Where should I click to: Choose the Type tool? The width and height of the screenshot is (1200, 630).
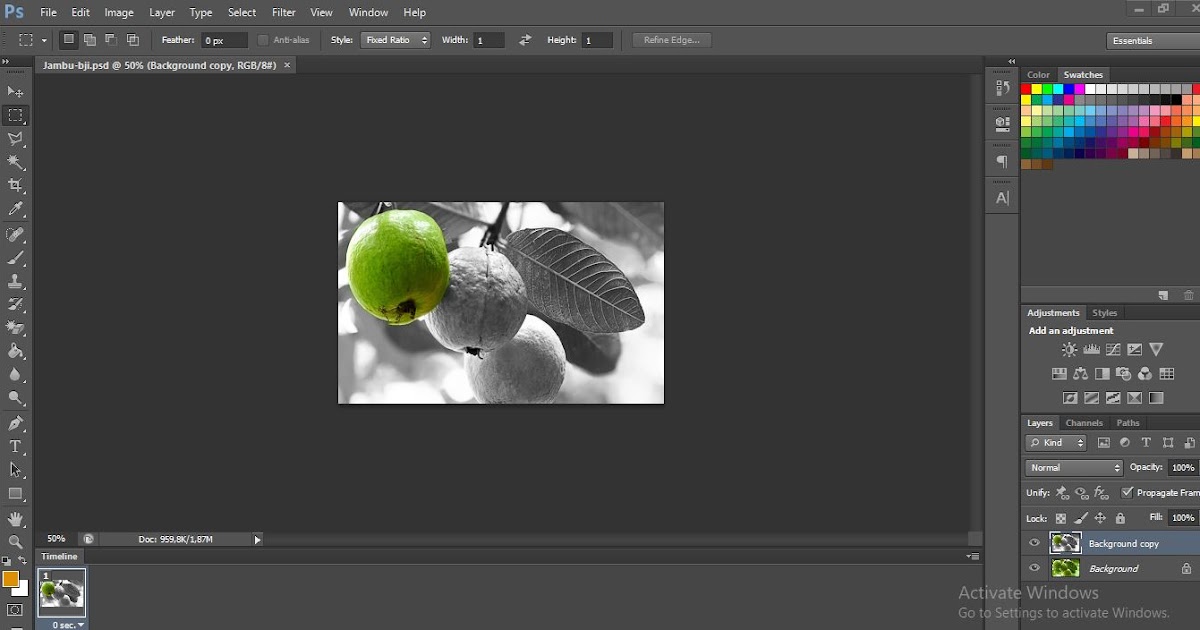click(15, 445)
